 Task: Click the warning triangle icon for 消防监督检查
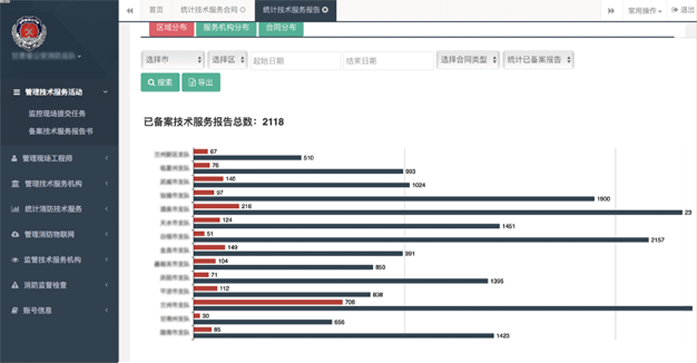pos(15,285)
